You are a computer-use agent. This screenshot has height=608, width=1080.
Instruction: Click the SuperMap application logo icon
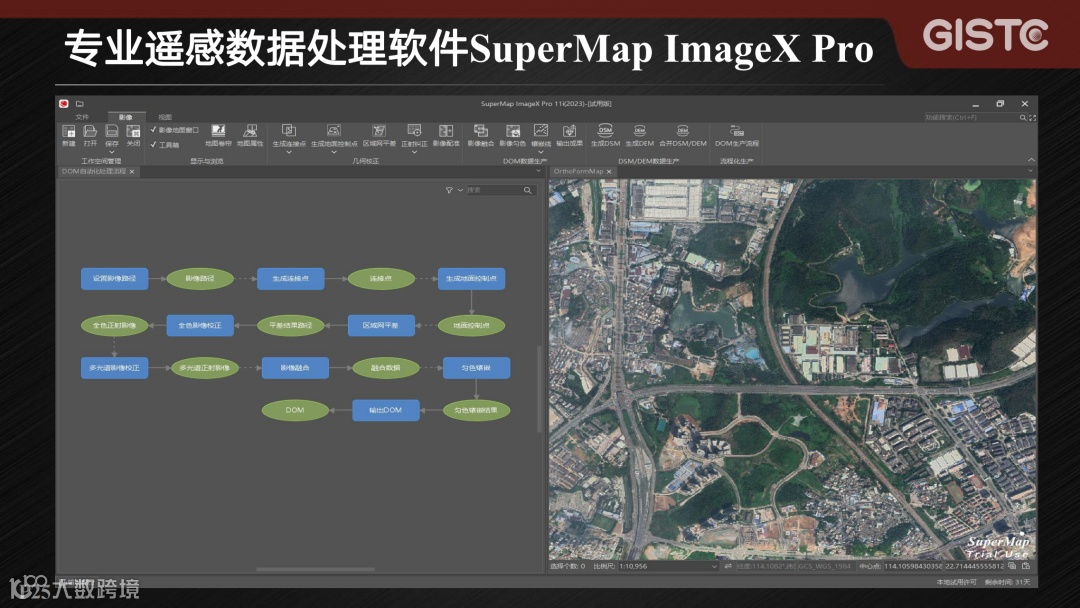64,104
